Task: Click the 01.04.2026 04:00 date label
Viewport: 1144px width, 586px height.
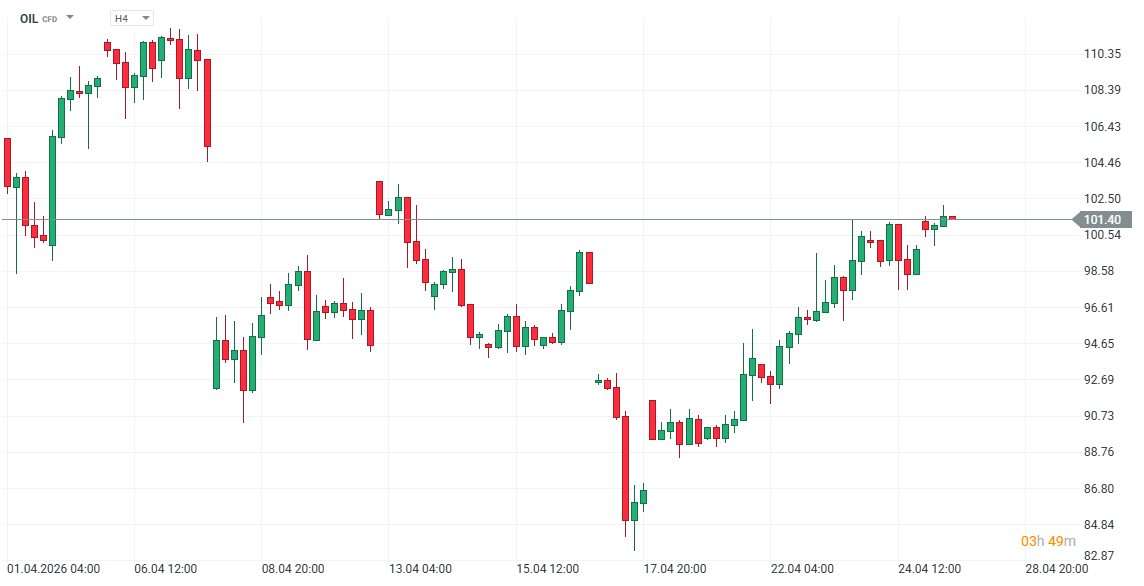Action: (53, 570)
